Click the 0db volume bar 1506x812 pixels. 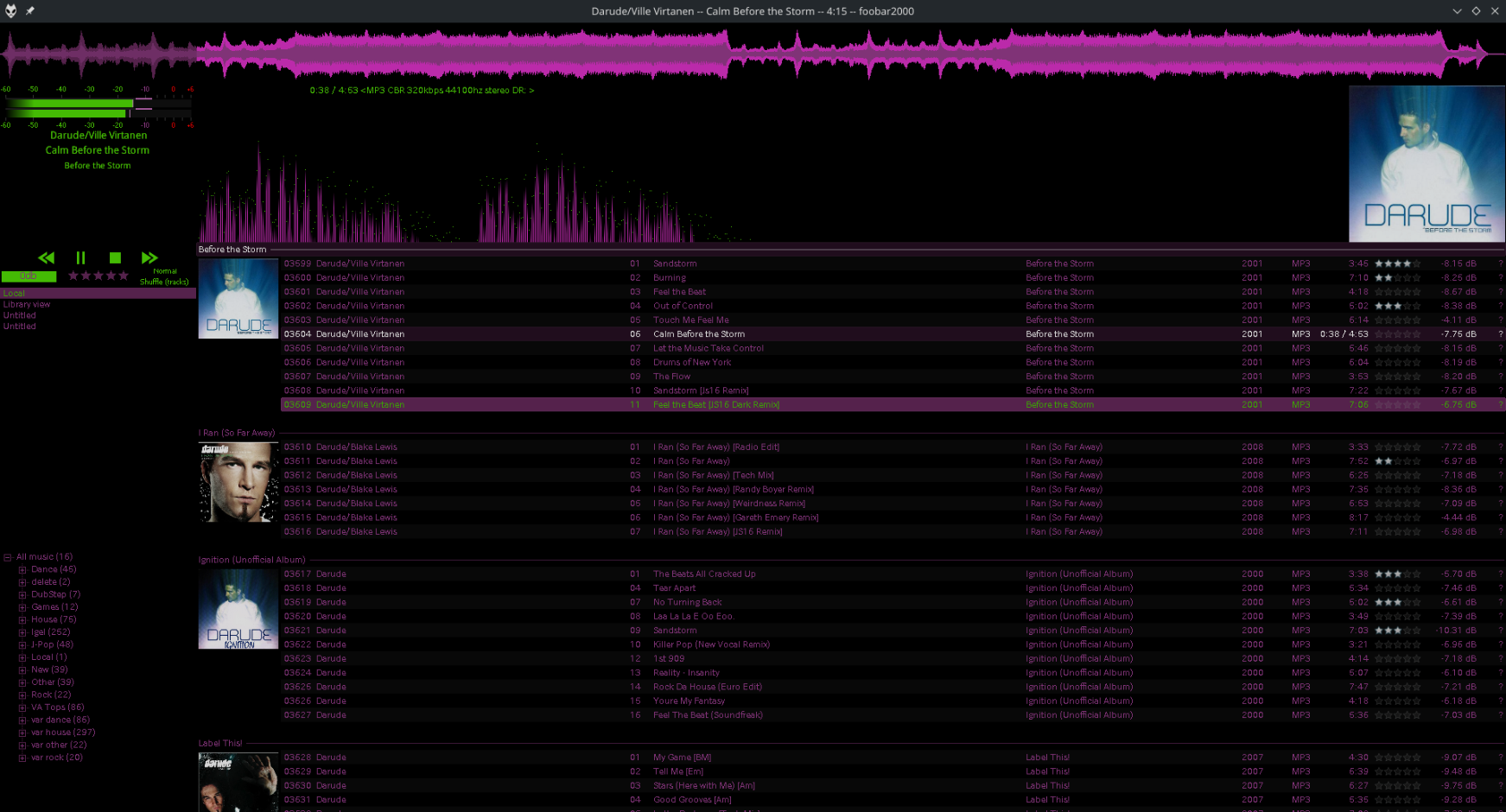click(x=29, y=276)
